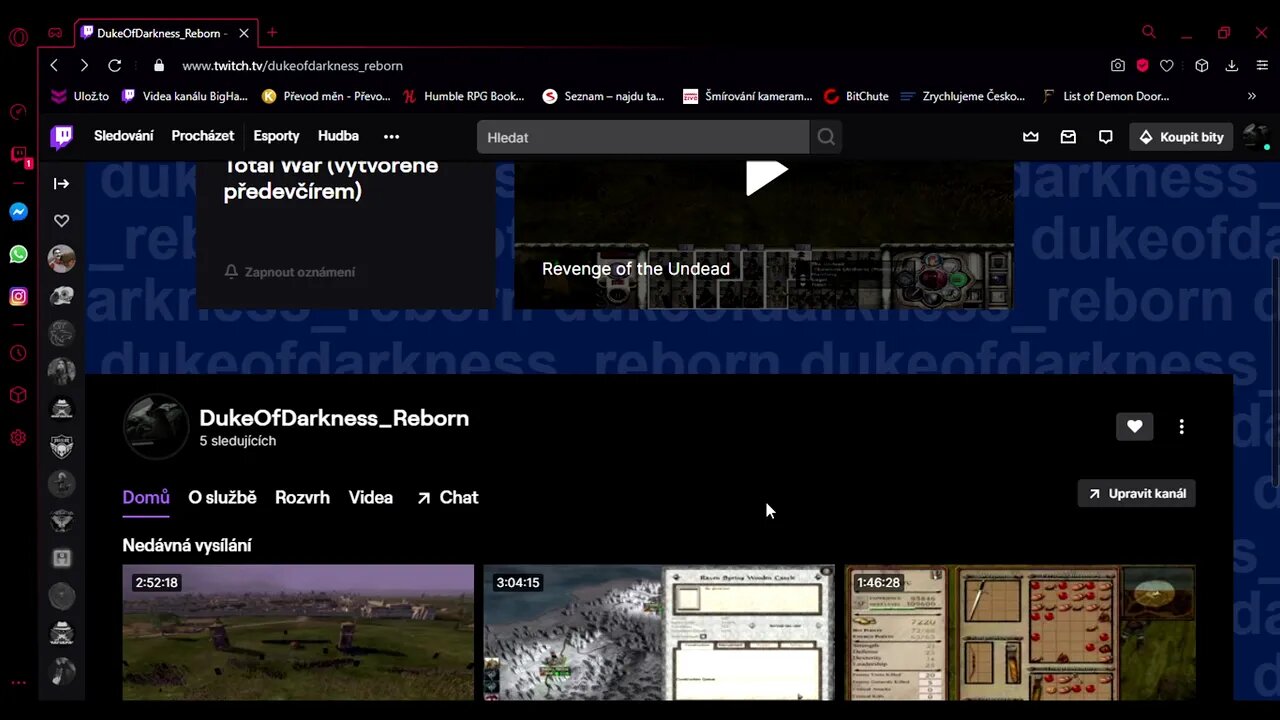Open the Hudba nav item
1280x720 pixels.
(338, 136)
